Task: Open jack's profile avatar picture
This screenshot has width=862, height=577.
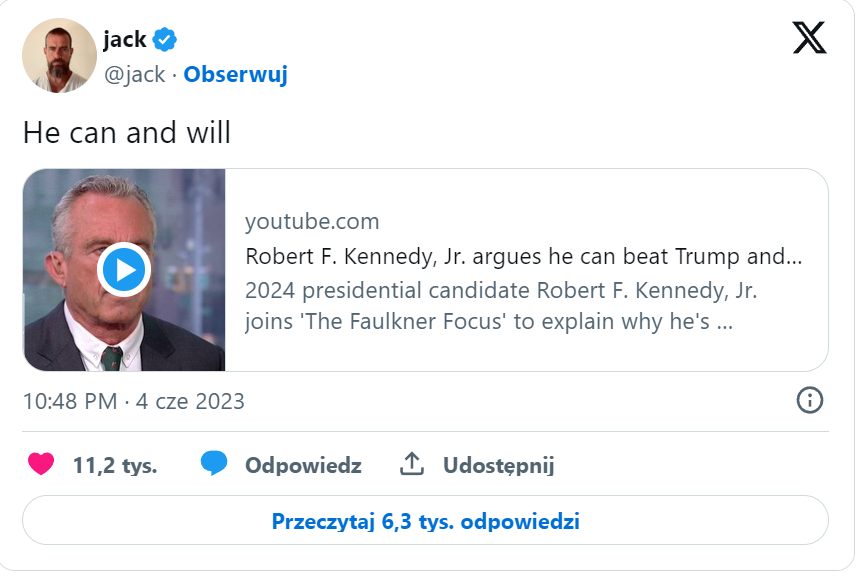Action: (59, 56)
